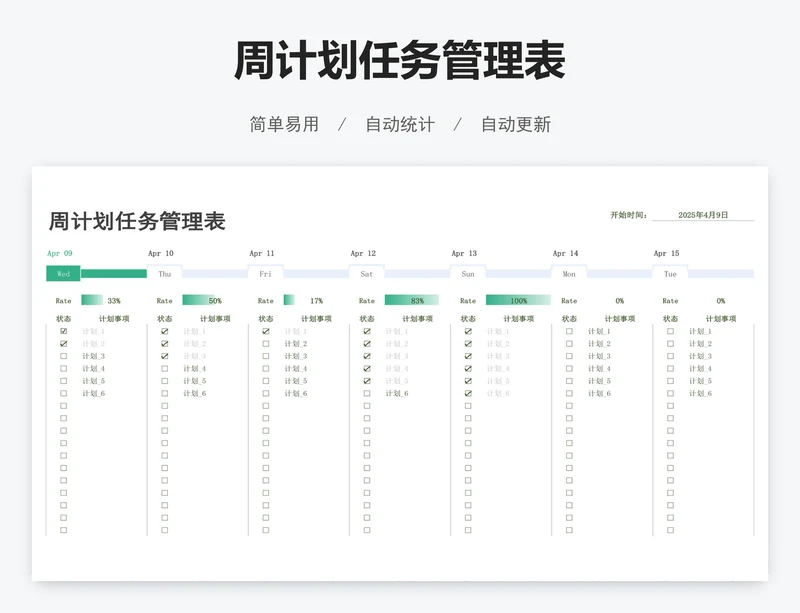Check the Wed 计划_5 status checkbox
The image size is (800, 613).
click(x=63, y=381)
